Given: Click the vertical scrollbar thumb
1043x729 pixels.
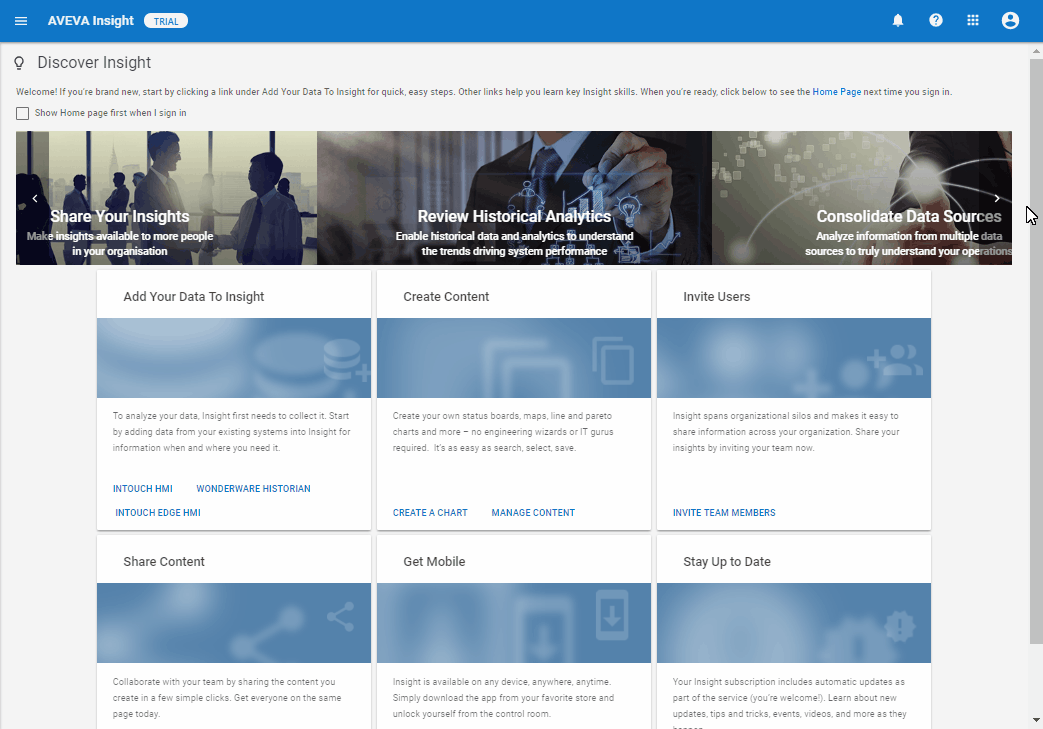Looking at the screenshot, I should (x=1036, y=351).
